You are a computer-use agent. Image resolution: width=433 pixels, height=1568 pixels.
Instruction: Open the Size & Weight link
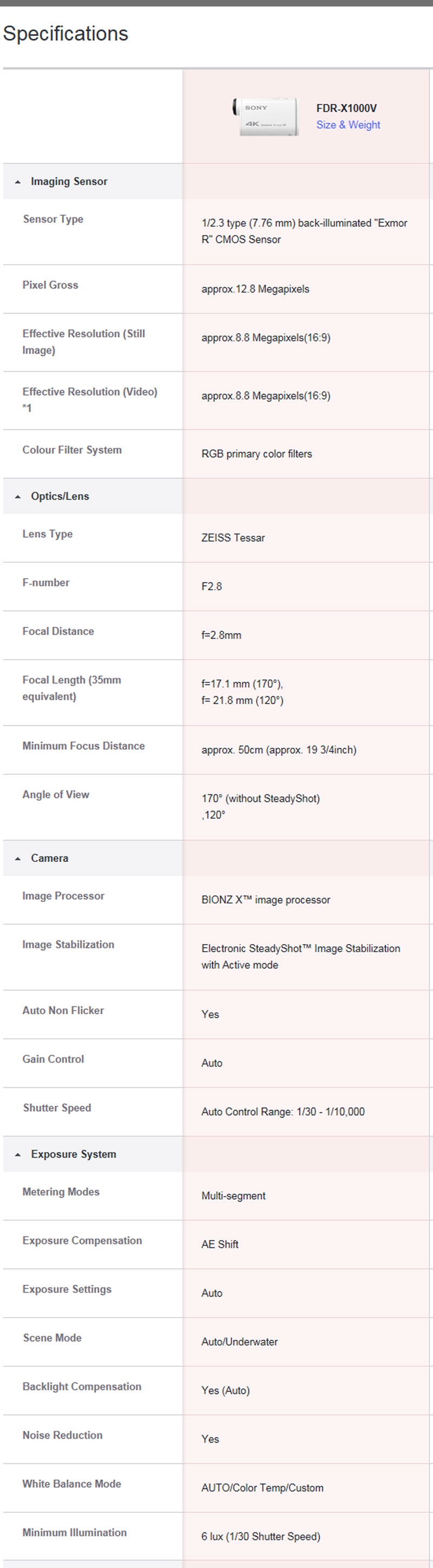pyautogui.click(x=347, y=125)
